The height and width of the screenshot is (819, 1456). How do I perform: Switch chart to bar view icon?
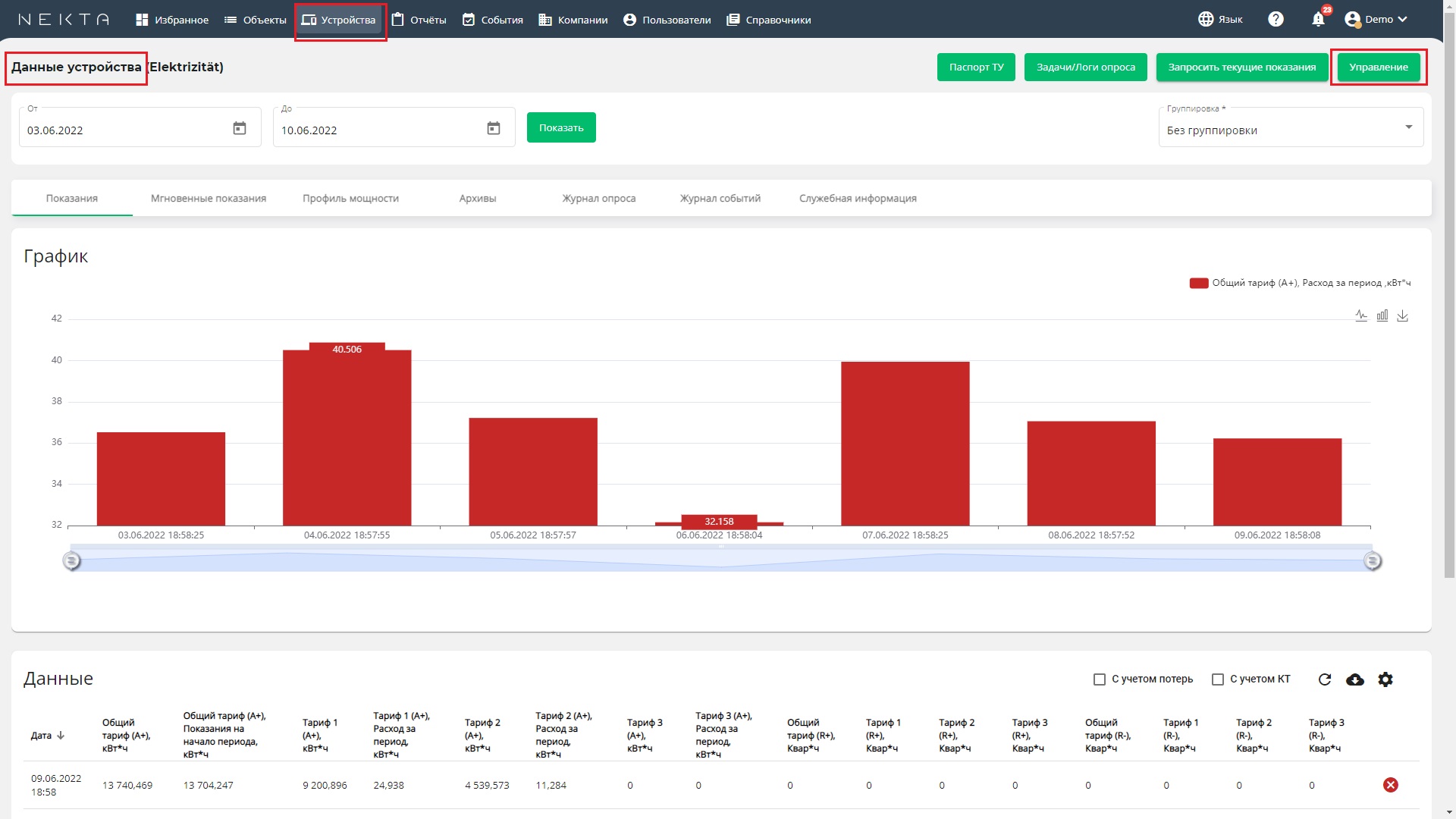coord(1382,315)
